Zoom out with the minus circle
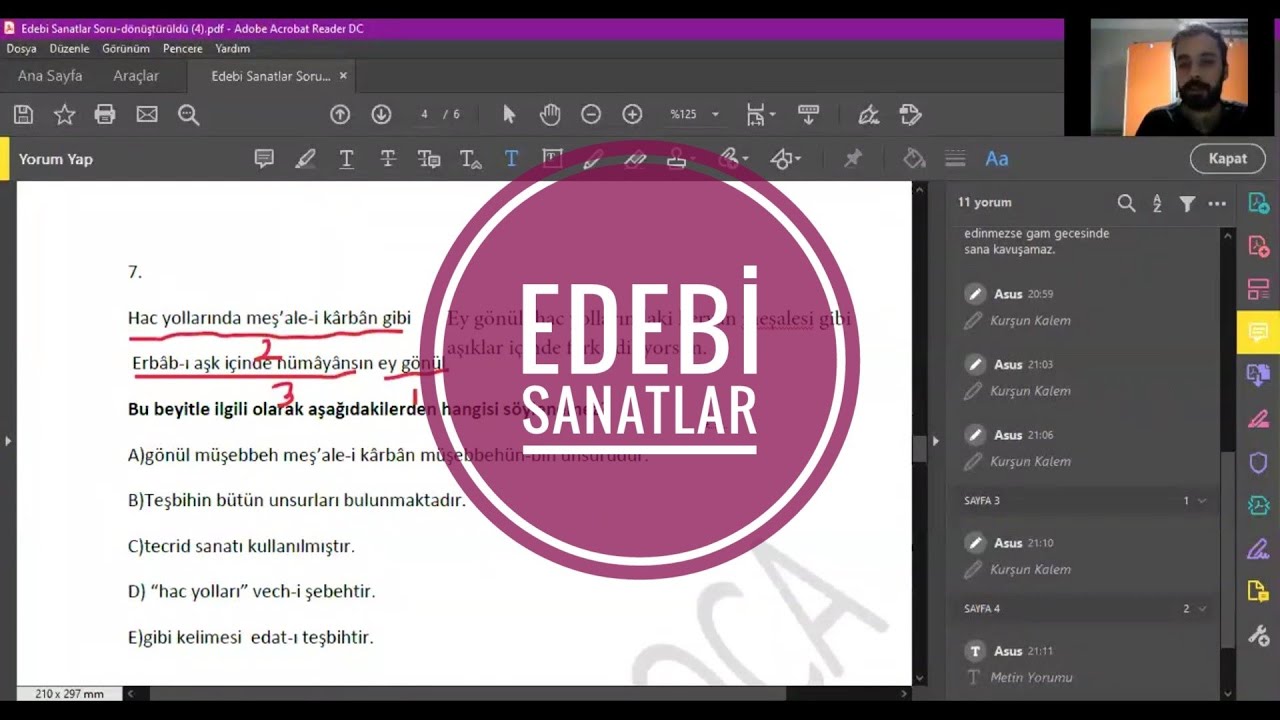 [x=591, y=115]
